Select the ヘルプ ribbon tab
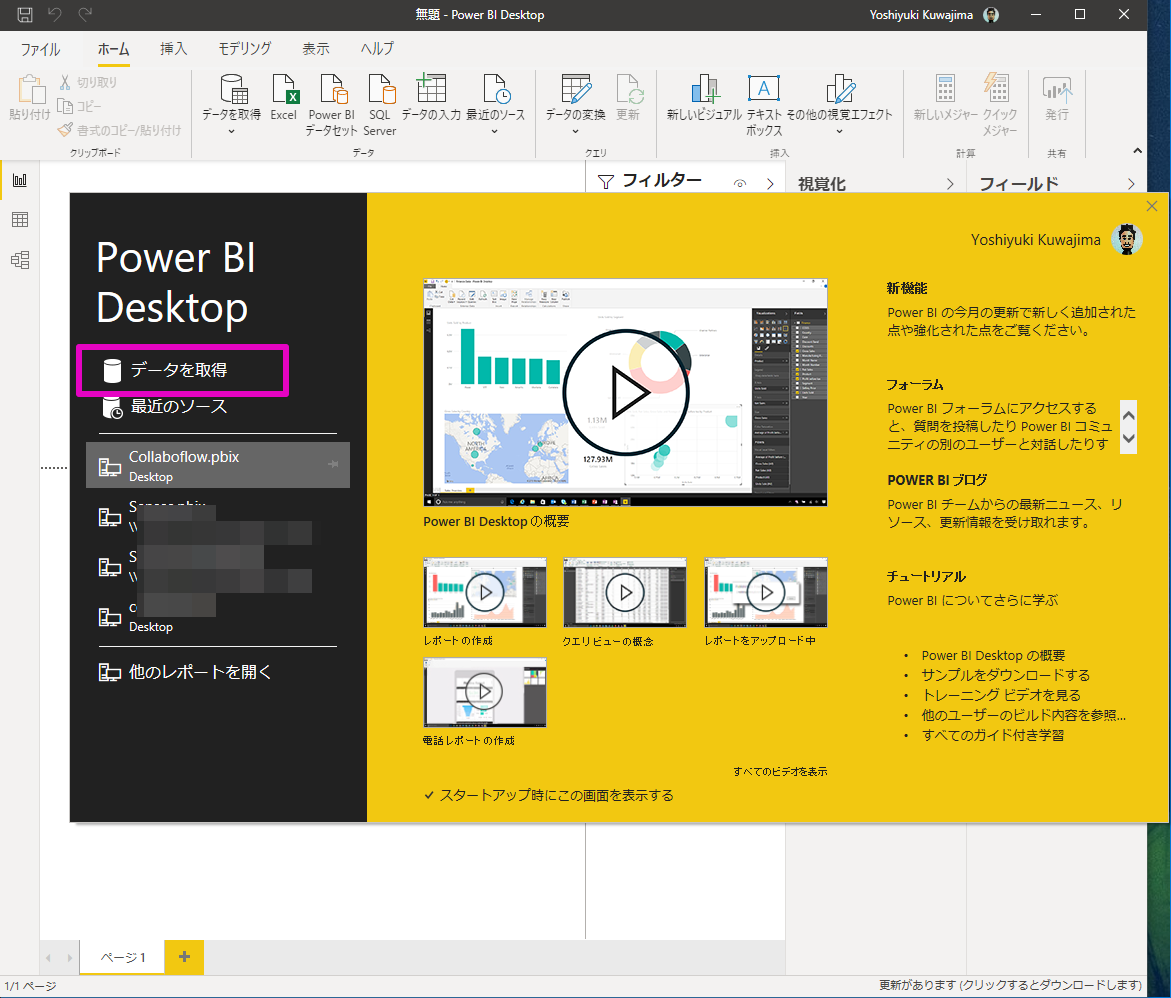 click(x=377, y=49)
